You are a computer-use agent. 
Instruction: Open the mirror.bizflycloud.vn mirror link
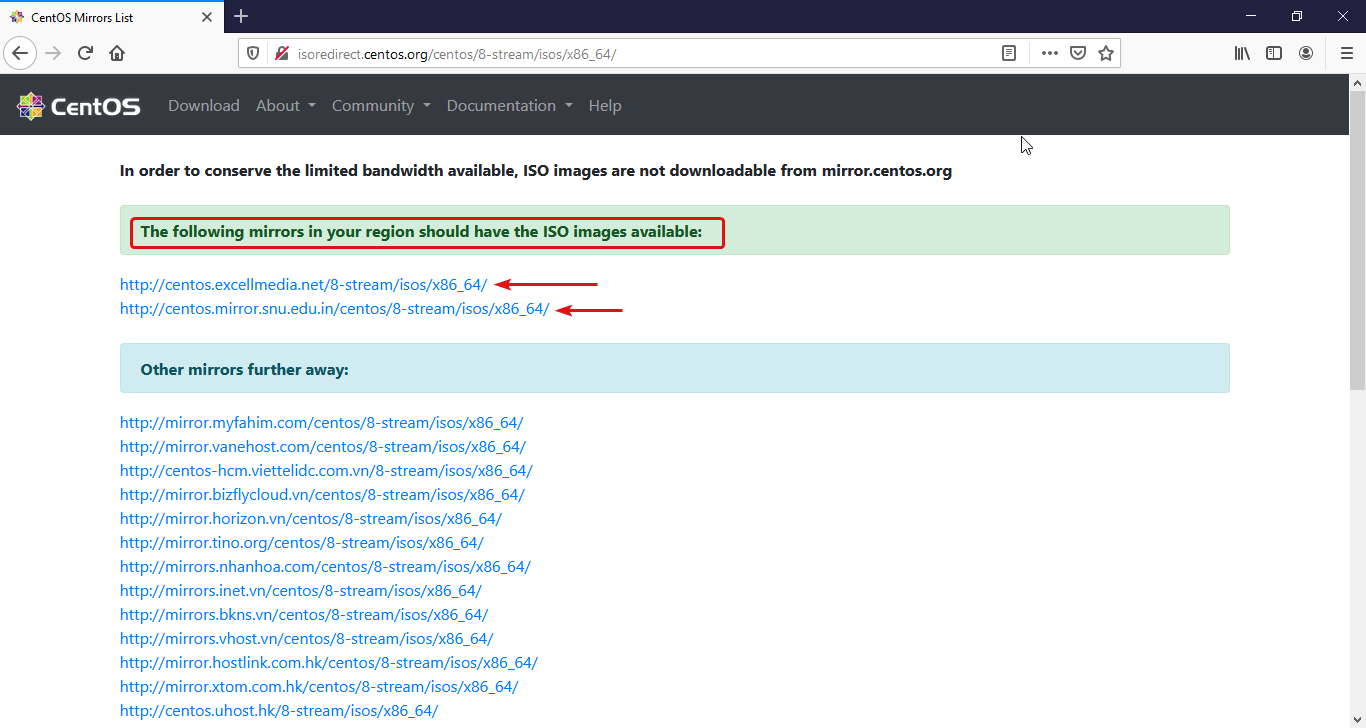[322, 494]
